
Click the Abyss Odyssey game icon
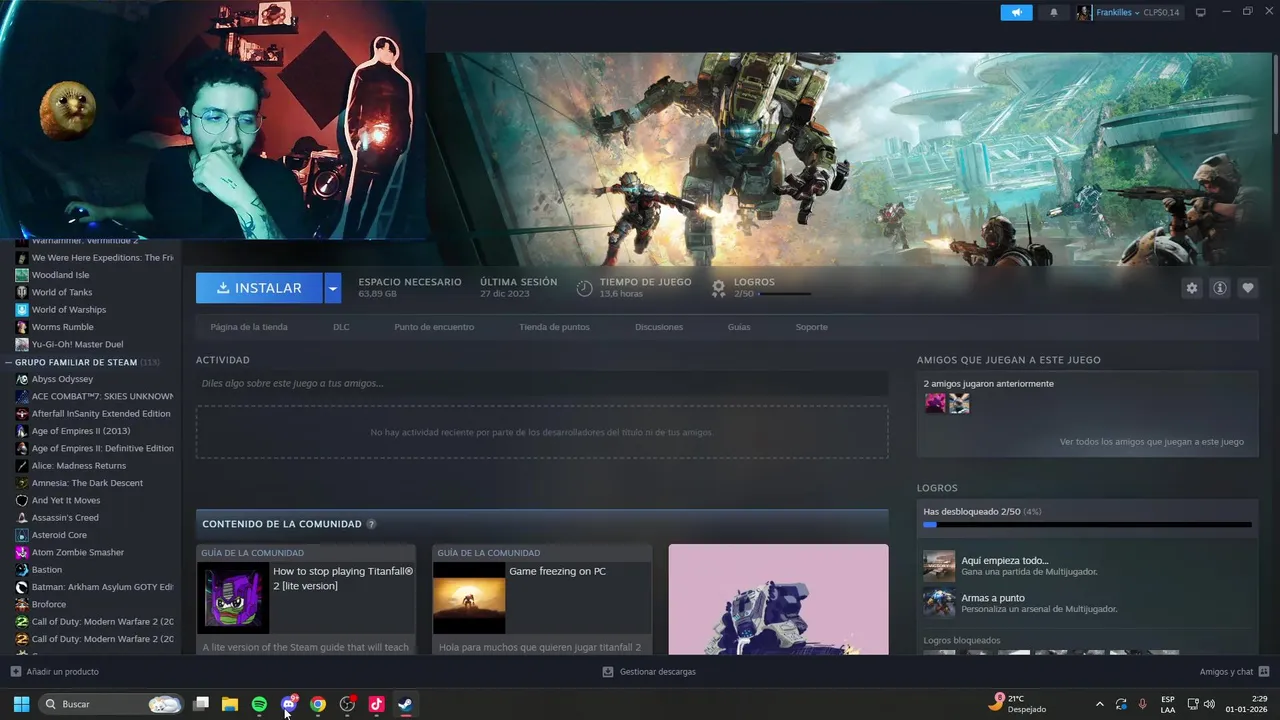click(22, 379)
